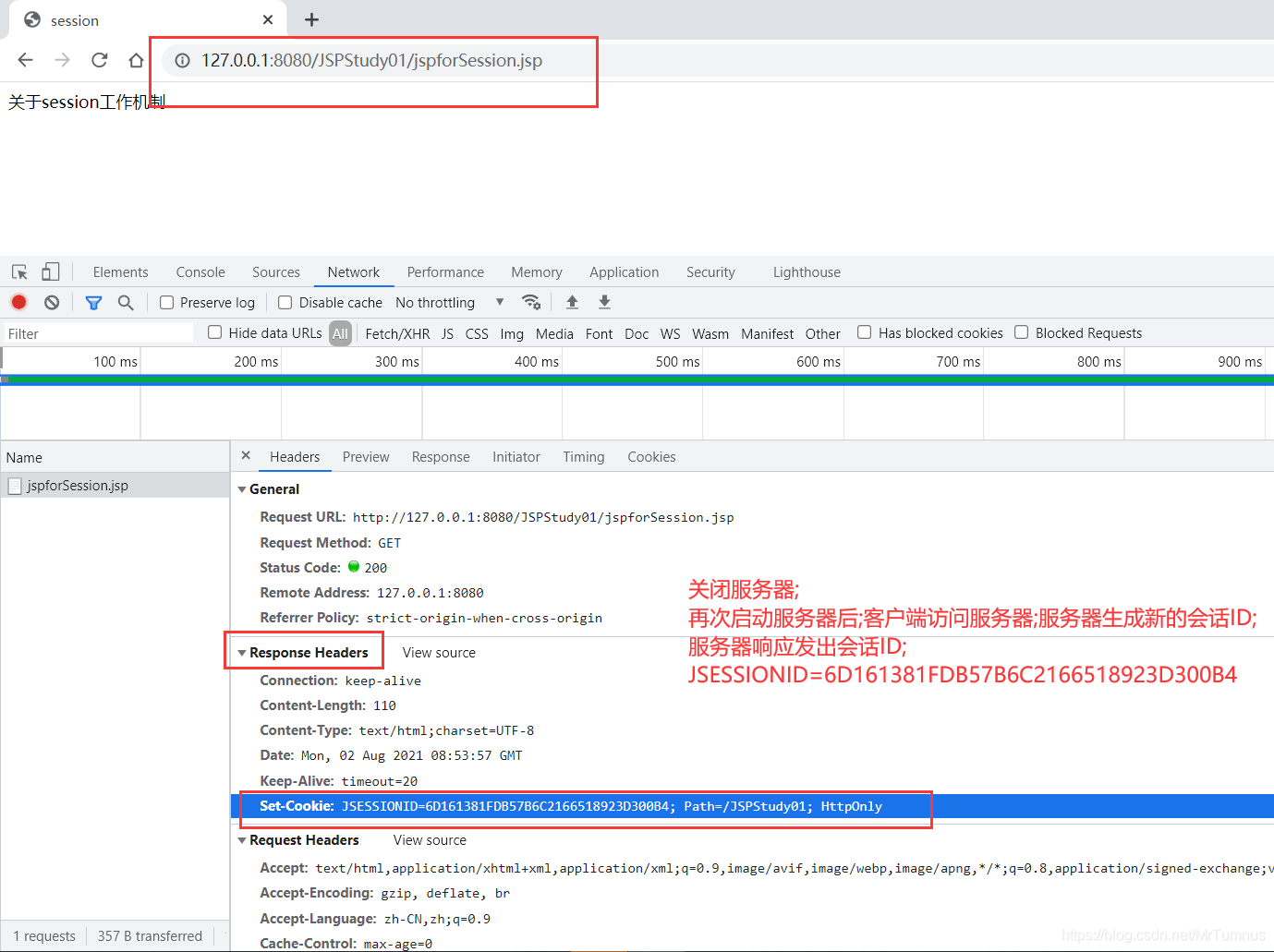
Task: Toggle the network filter funnel icon
Action: (x=93, y=302)
